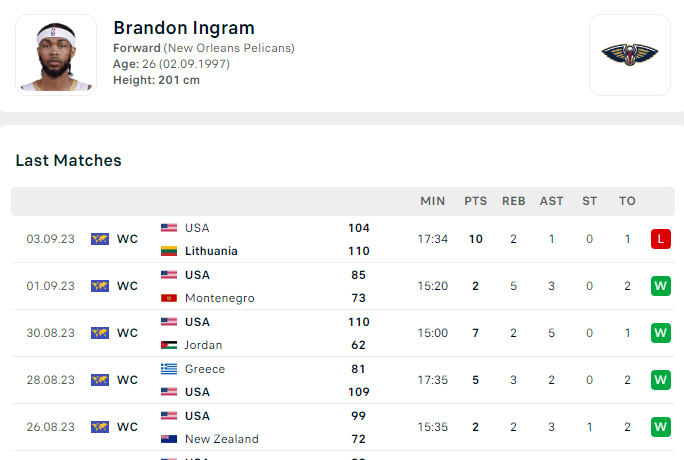The height and width of the screenshot is (460, 684).
Task: Click the WC icon for 03.09.23 match
Action: [100, 239]
